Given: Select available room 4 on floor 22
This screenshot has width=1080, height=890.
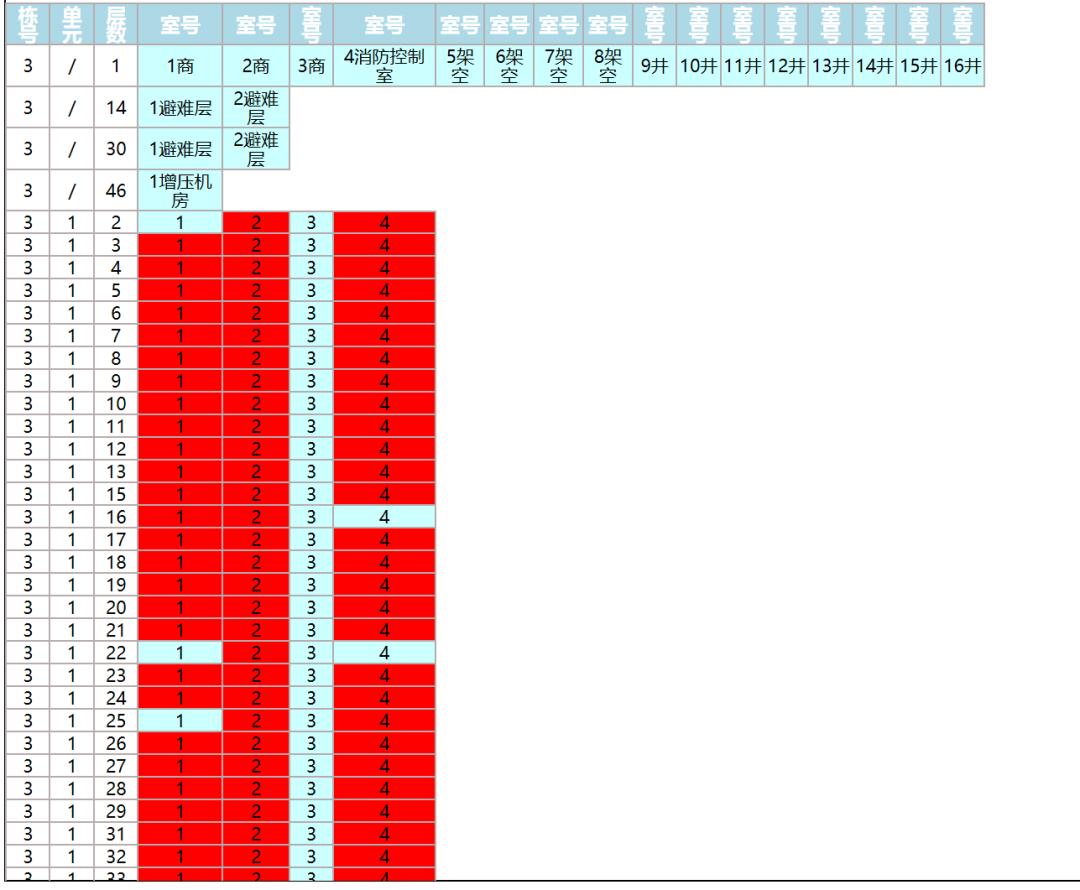Looking at the screenshot, I should coord(384,652).
